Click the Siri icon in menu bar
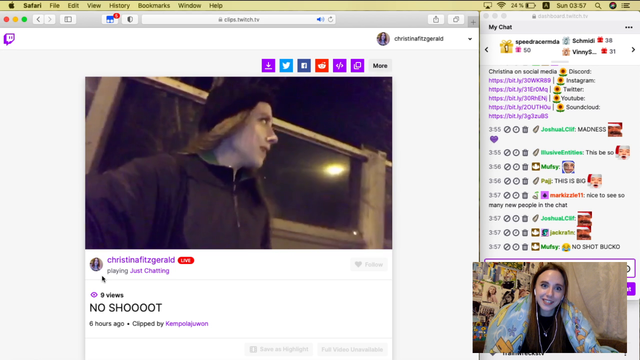640x360 pixels. pos(613,6)
